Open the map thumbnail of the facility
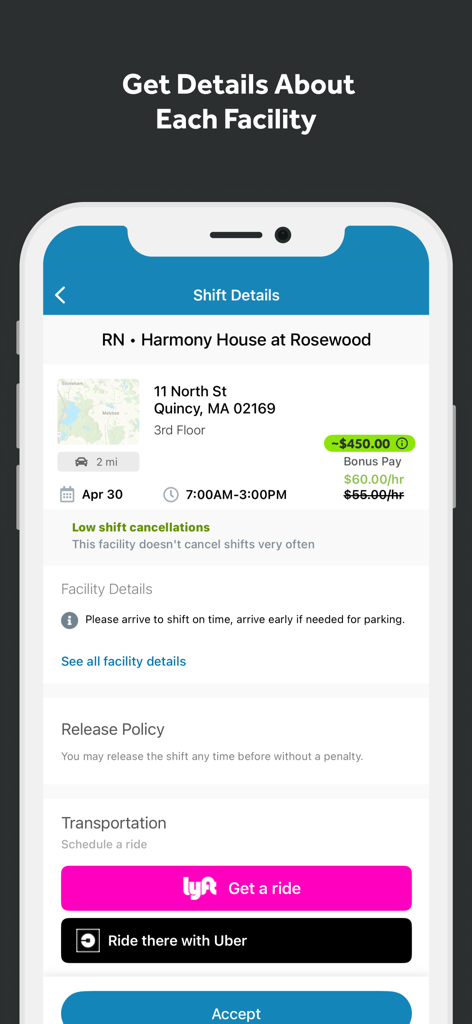This screenshot has height=1024, width=472. click(98, 411)
